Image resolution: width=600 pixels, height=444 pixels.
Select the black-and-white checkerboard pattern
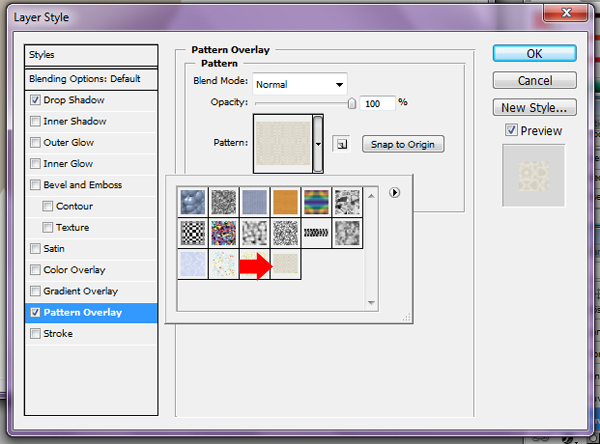click(192, 232)
